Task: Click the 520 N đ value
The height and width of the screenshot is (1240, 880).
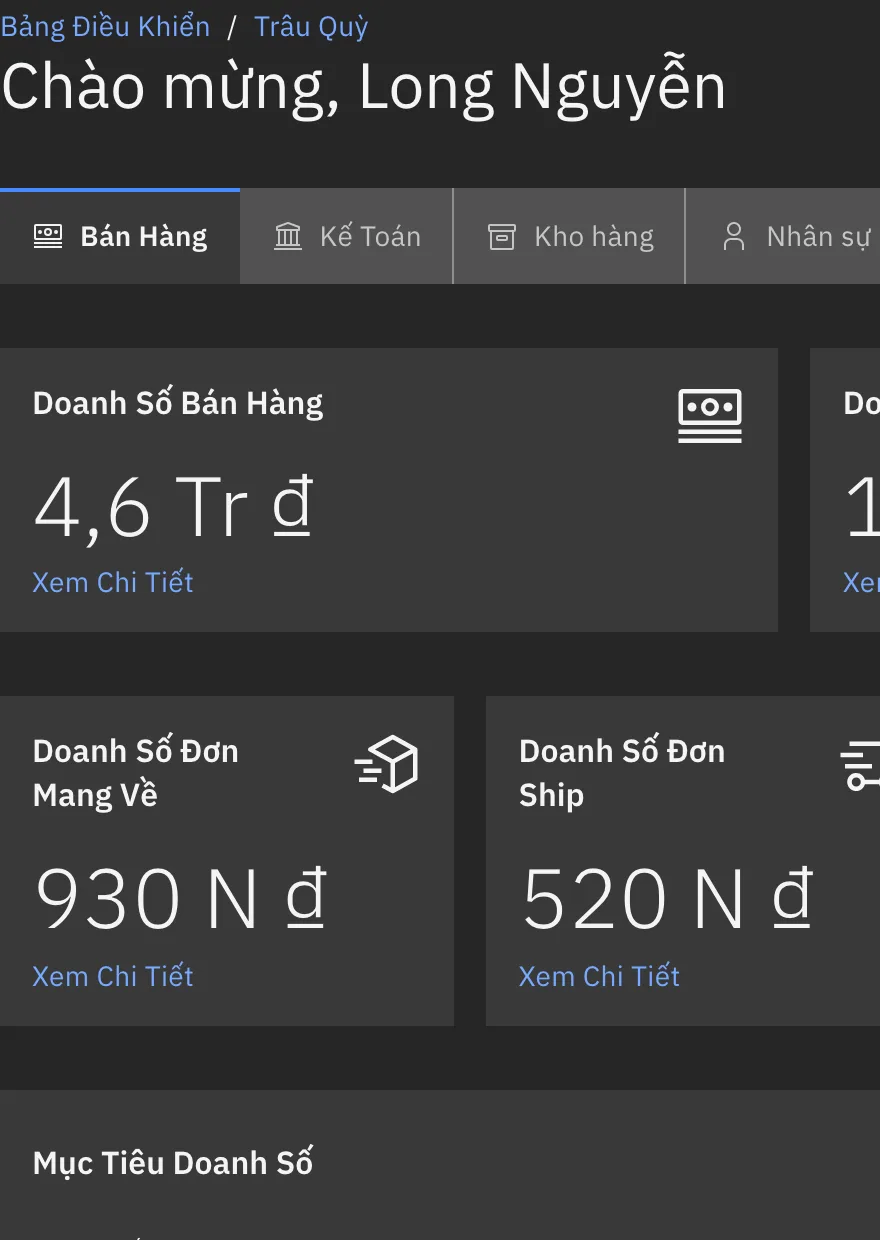Action: point(668,898)
